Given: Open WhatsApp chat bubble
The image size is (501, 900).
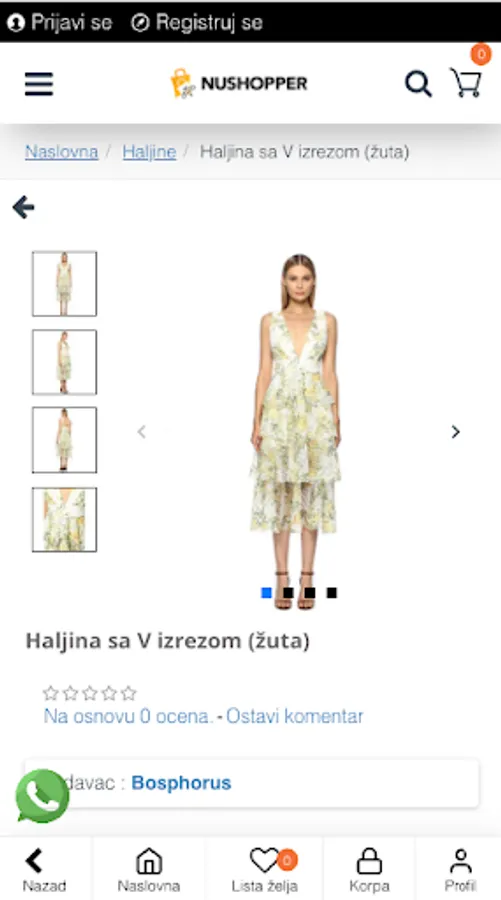Looking at the screenshot, I should pyautogui.click(x=42, y=796).
